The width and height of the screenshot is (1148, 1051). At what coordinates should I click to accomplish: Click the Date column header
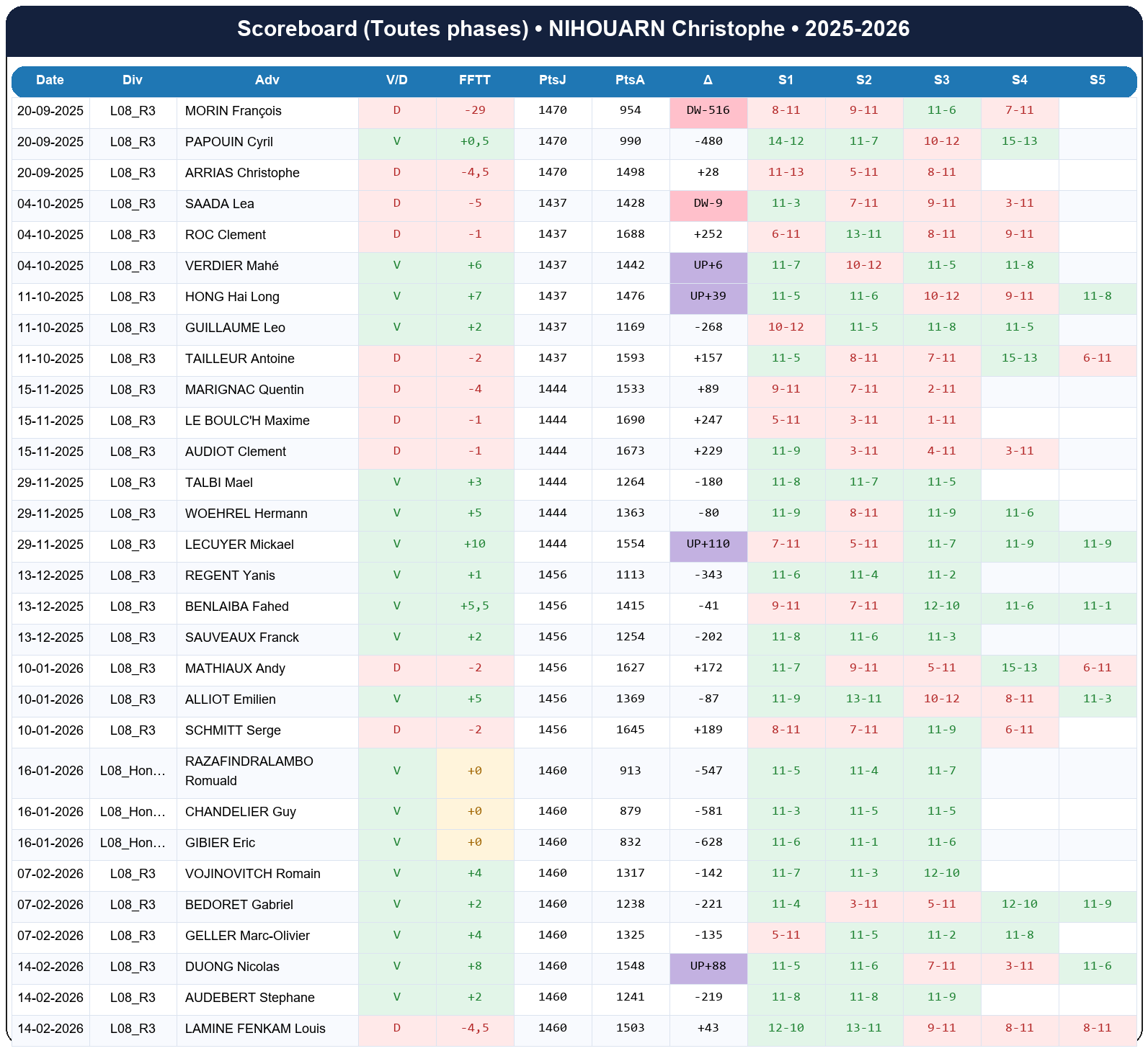coord(50,80)
